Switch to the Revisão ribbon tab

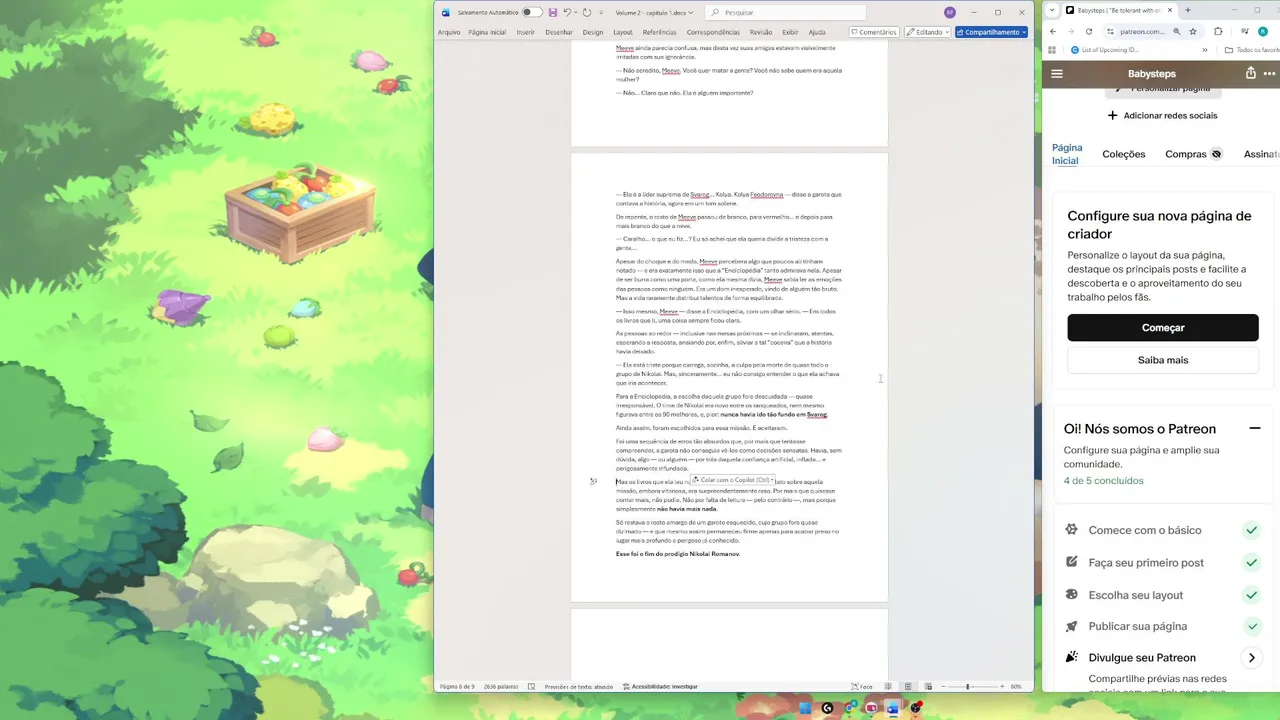tap(761, 32)
